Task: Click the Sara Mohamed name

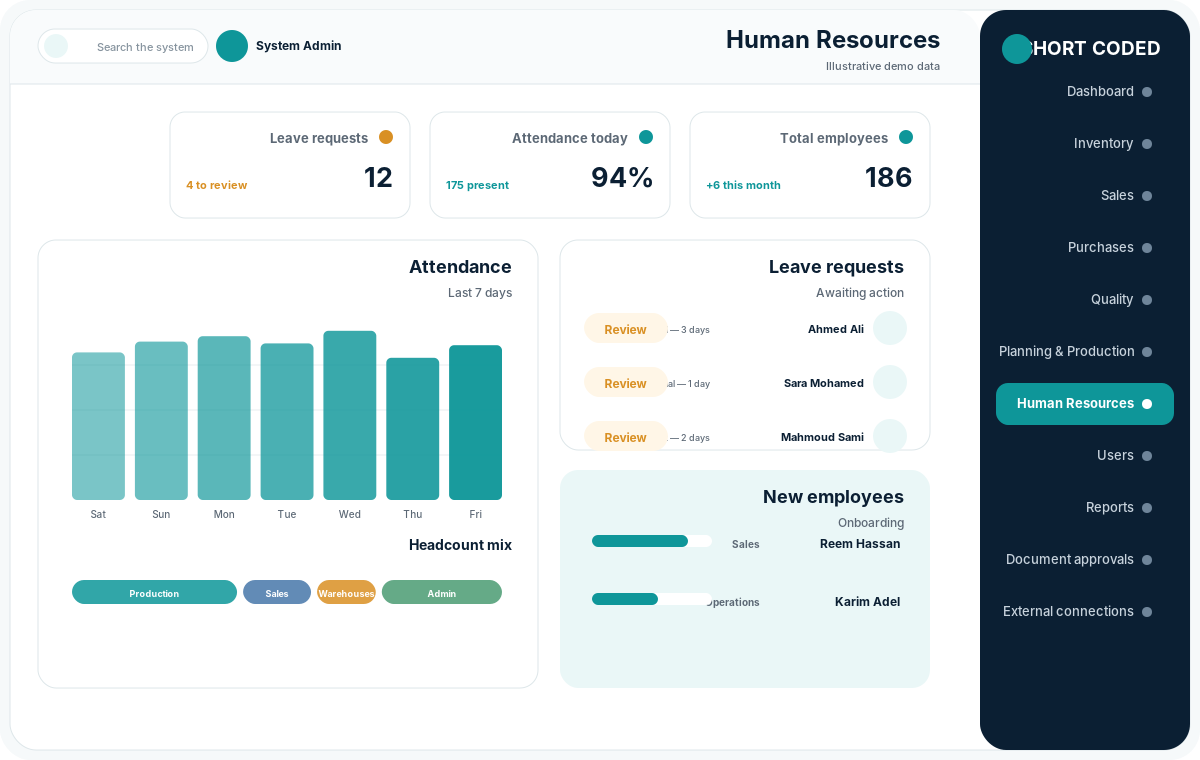Action: pyautogui.click(x=824, y=383)
